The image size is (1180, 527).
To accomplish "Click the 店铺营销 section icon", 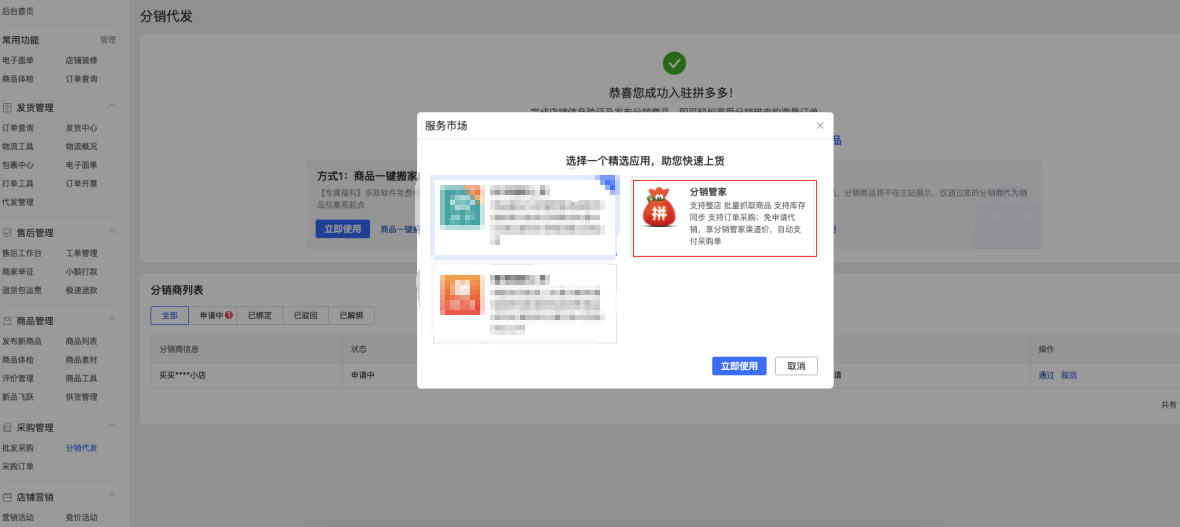I will tap(8, 497).
